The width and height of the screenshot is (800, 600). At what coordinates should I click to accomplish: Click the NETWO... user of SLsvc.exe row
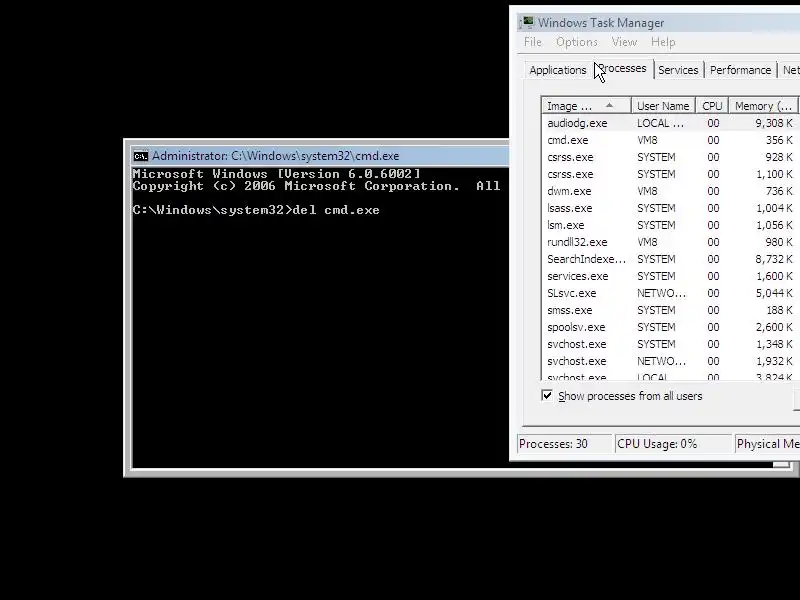[x=661, y=293]
